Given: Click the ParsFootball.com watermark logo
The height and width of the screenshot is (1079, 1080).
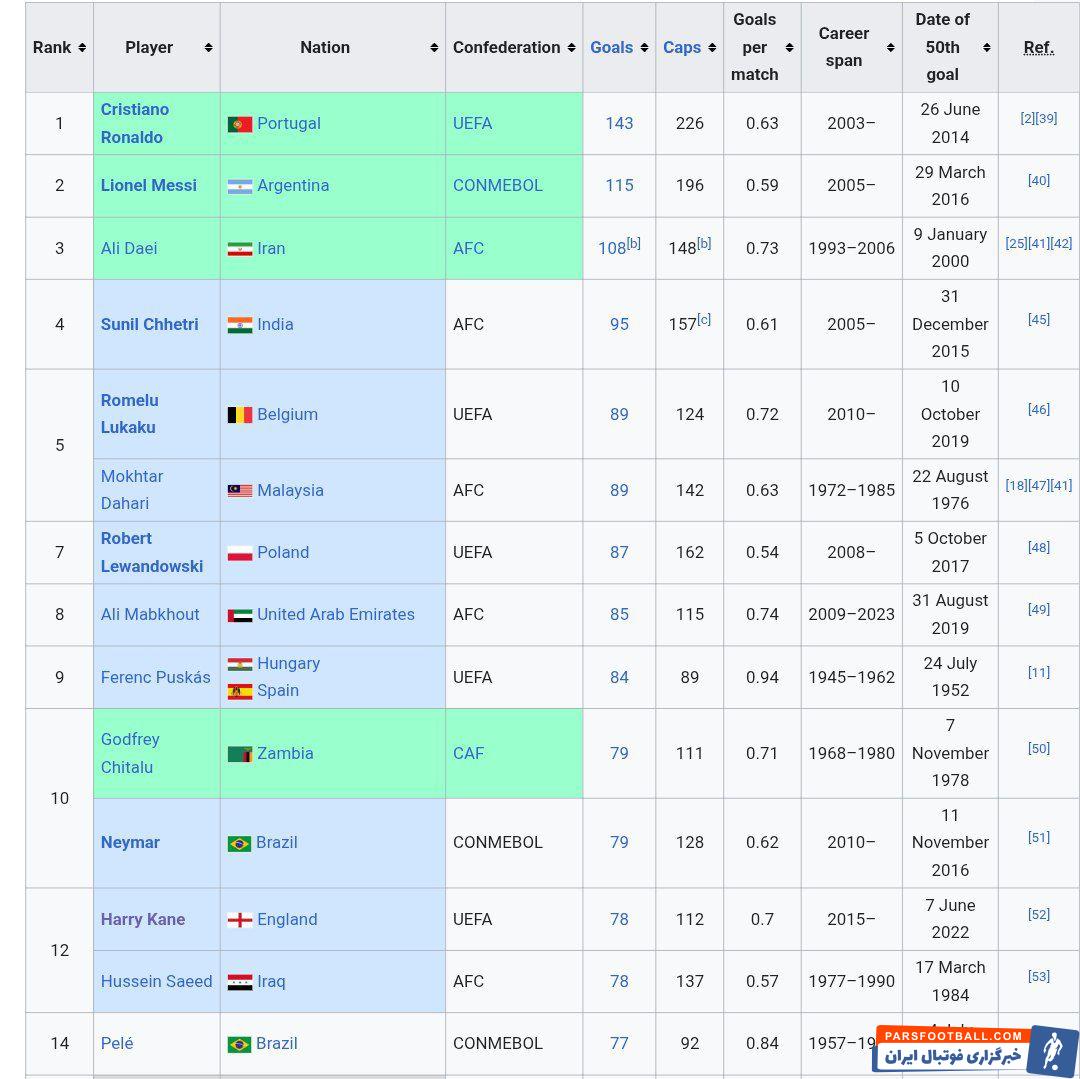Looking at the screenshot, I should tap(974, 1049).
